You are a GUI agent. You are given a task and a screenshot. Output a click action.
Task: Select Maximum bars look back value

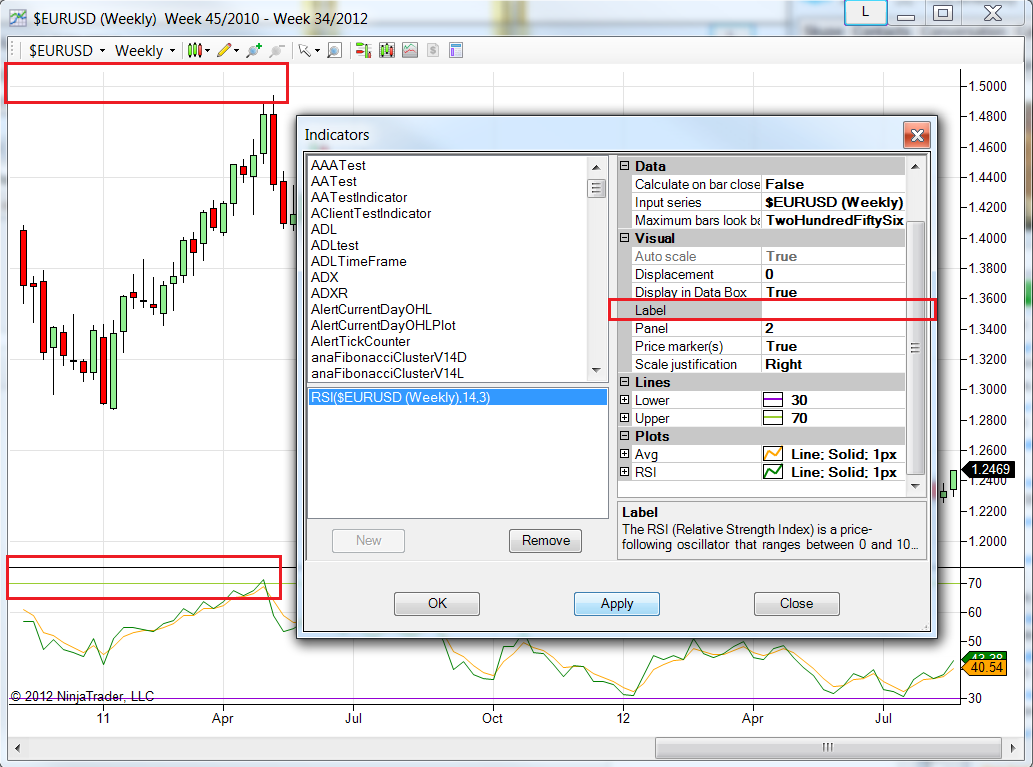833,220
